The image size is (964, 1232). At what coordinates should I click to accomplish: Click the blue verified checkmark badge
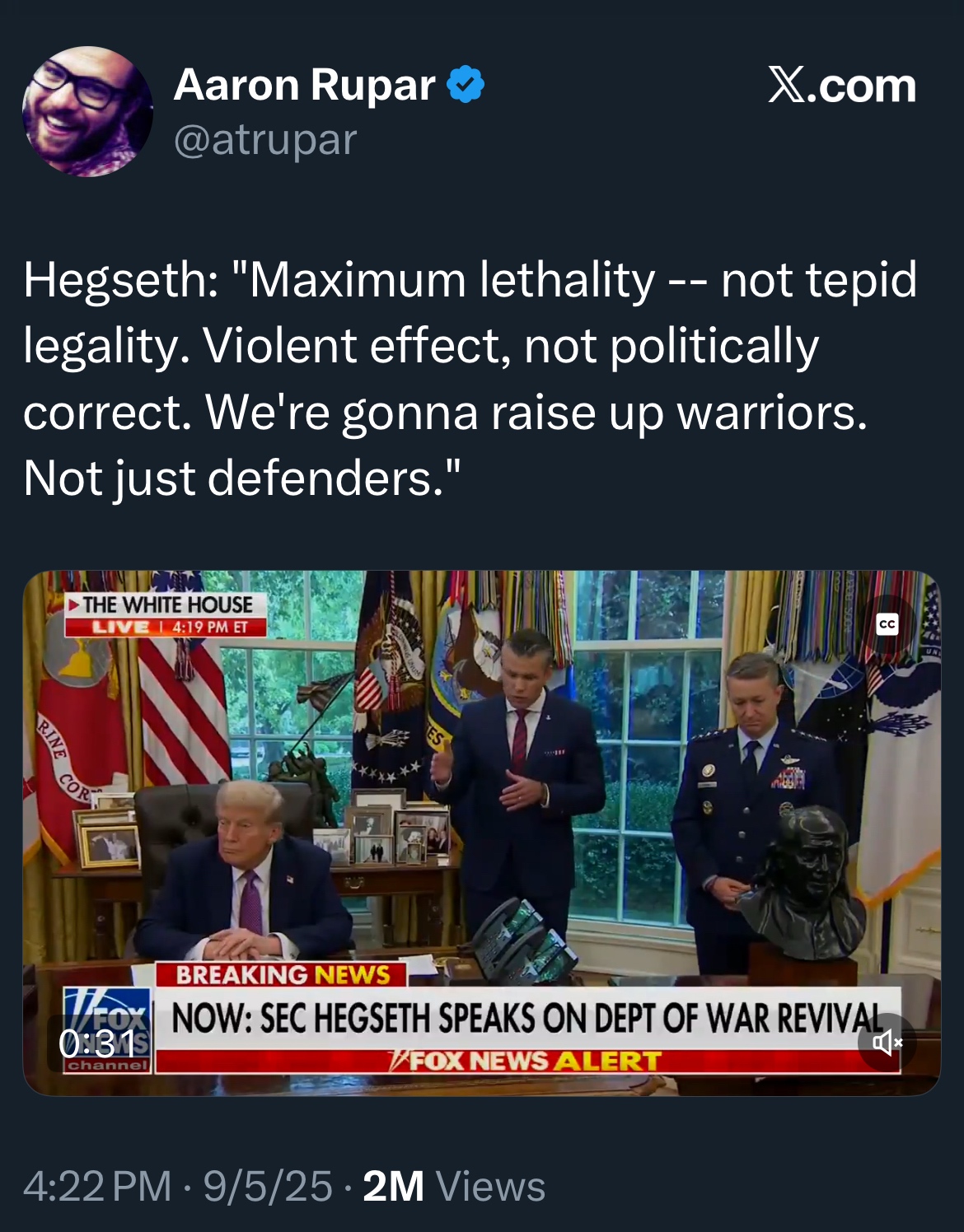pyautogui.click(x=466, y=85)
